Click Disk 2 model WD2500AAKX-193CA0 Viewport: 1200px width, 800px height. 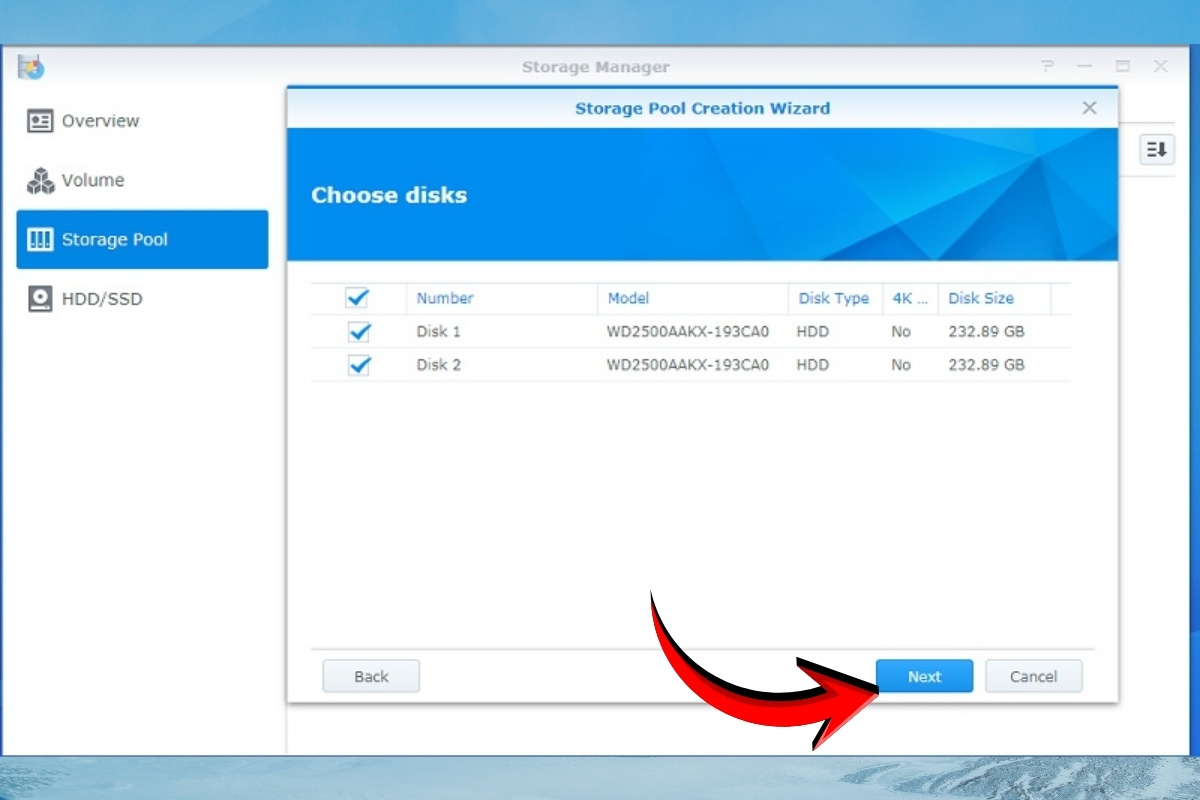click(x=688, y=365)
